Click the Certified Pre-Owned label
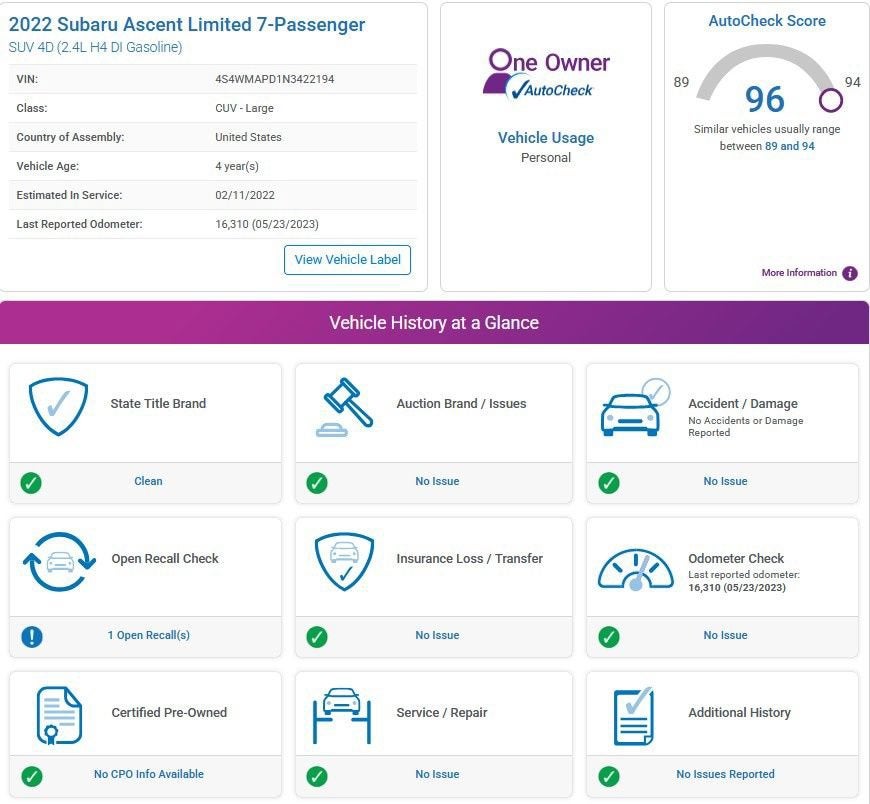The height and width of the screenshot is (804, 870). (169, 712)
